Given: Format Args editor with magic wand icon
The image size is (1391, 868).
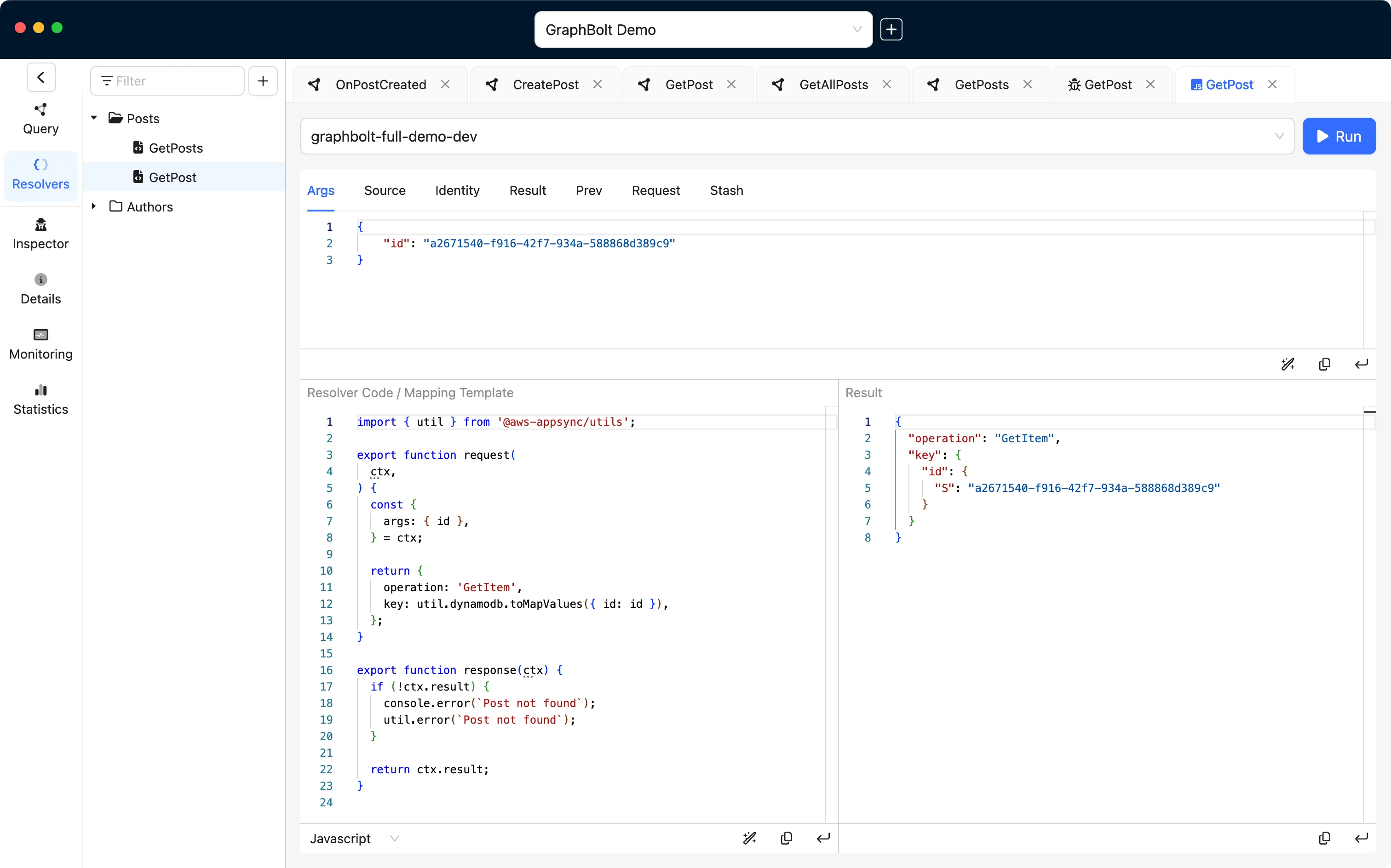Looking at the screenshot, I should tap(1288, 364).
